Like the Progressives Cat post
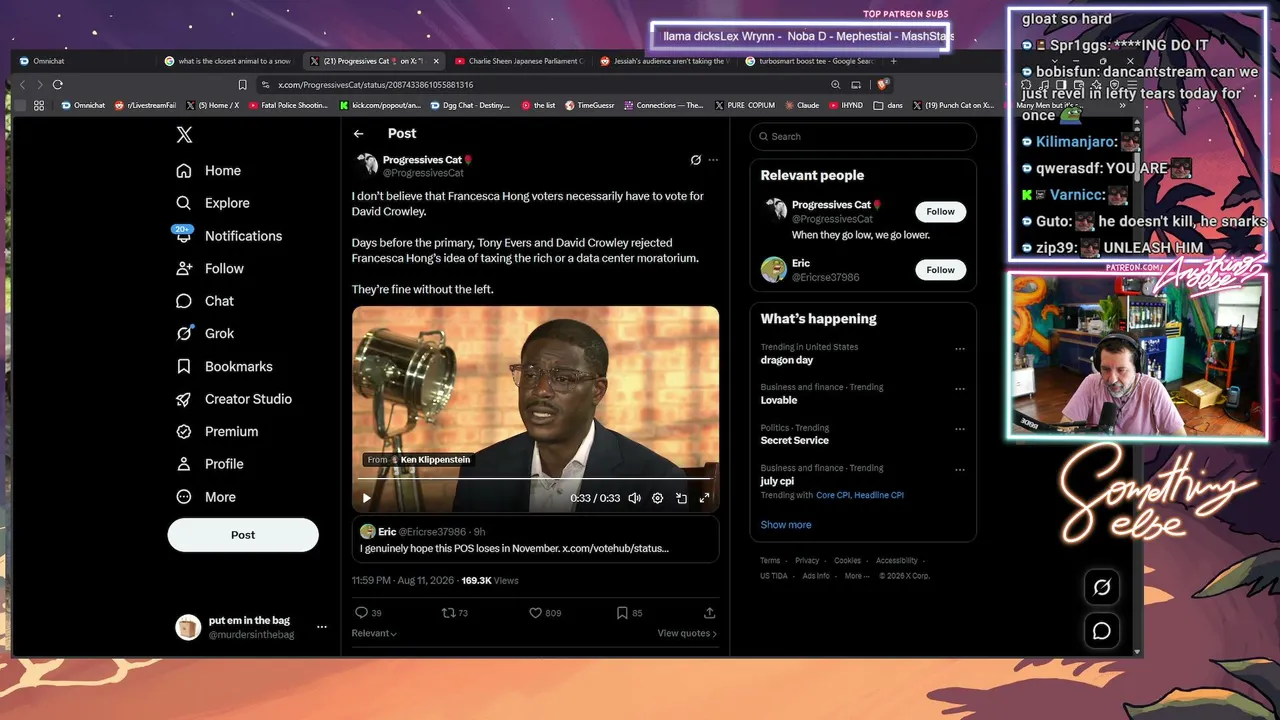Image resolution: width=1280 pixels, height=720 pixels. point(545,613)
